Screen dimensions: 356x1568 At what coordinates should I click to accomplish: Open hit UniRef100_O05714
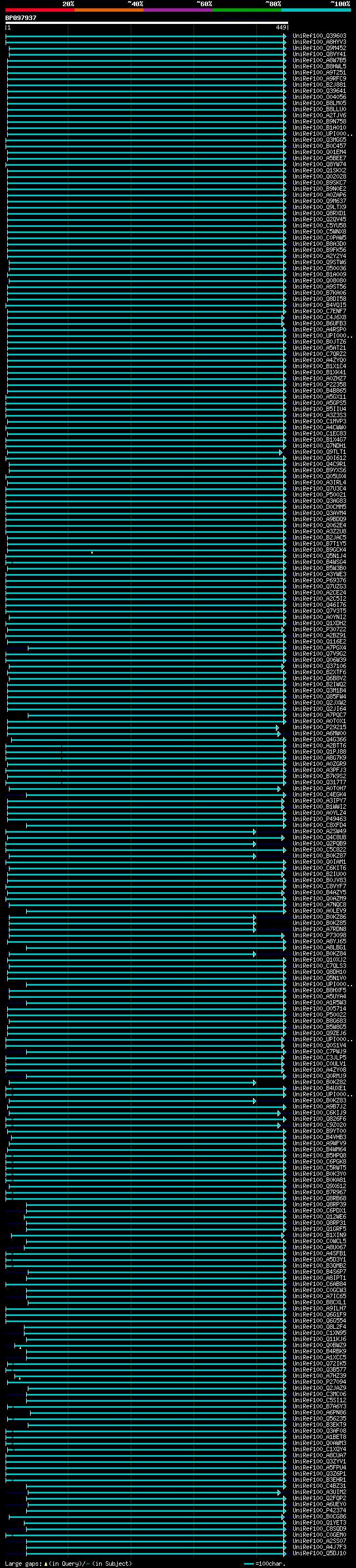[x=319, y=1008]
